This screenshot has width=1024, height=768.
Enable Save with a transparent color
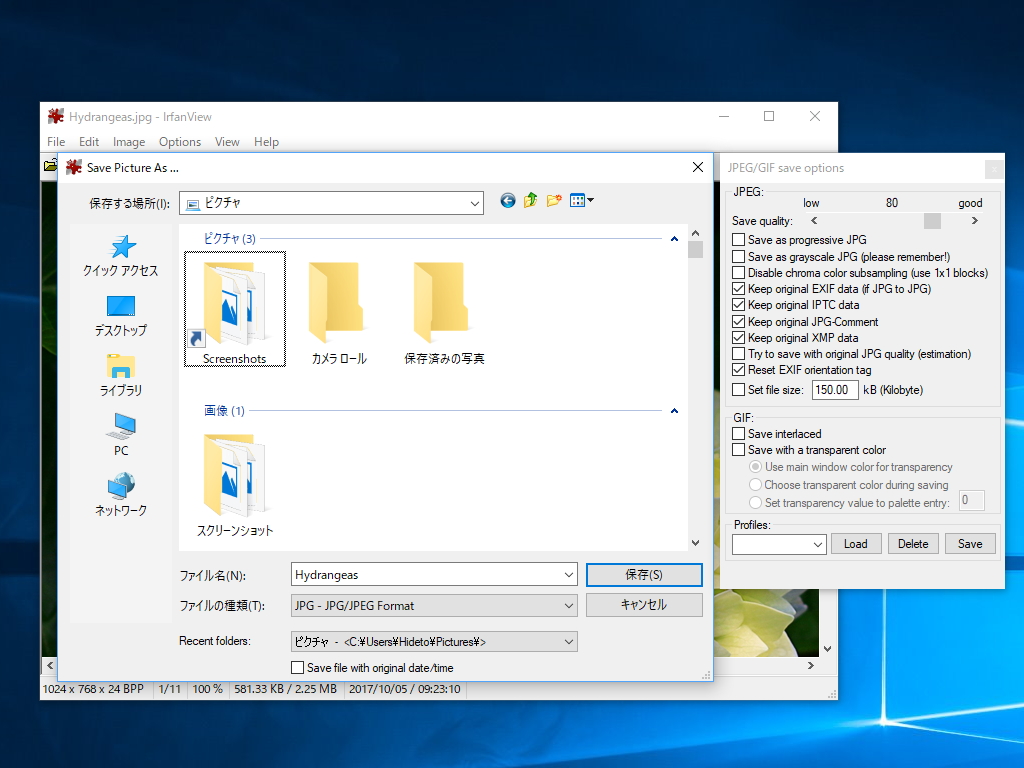[x=739, y=450]
